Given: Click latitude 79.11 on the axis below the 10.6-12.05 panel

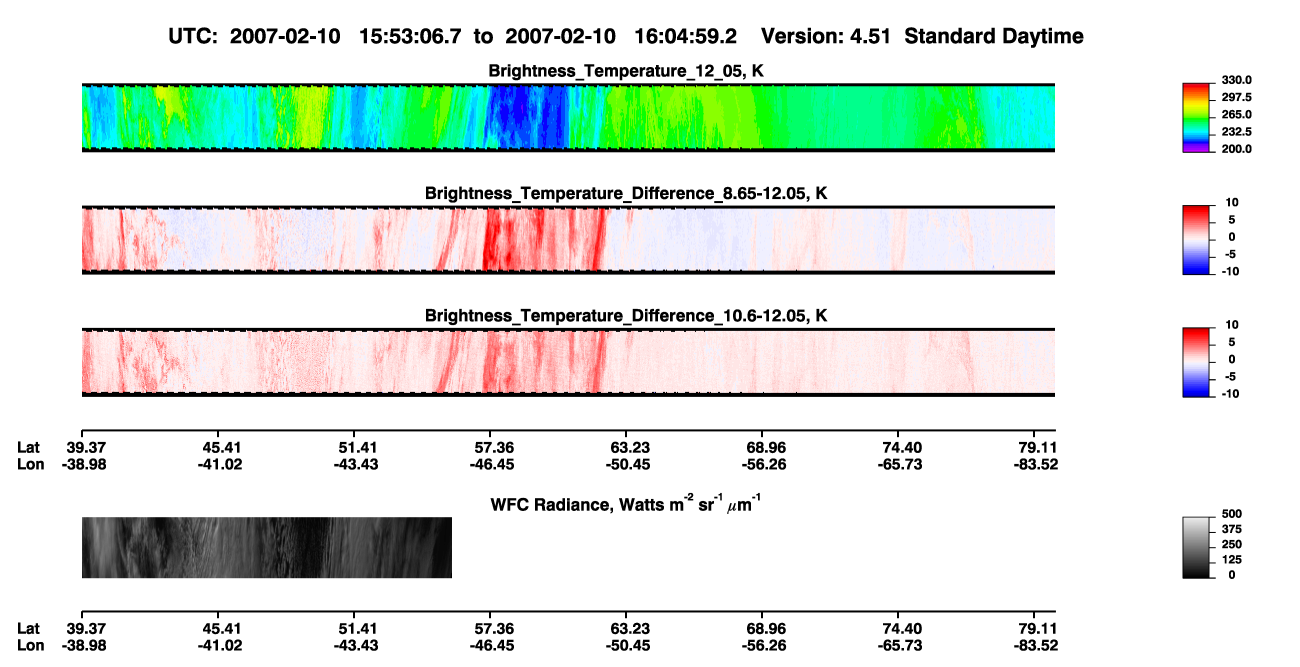Looking at the screenshot, I should (1039, 447).
